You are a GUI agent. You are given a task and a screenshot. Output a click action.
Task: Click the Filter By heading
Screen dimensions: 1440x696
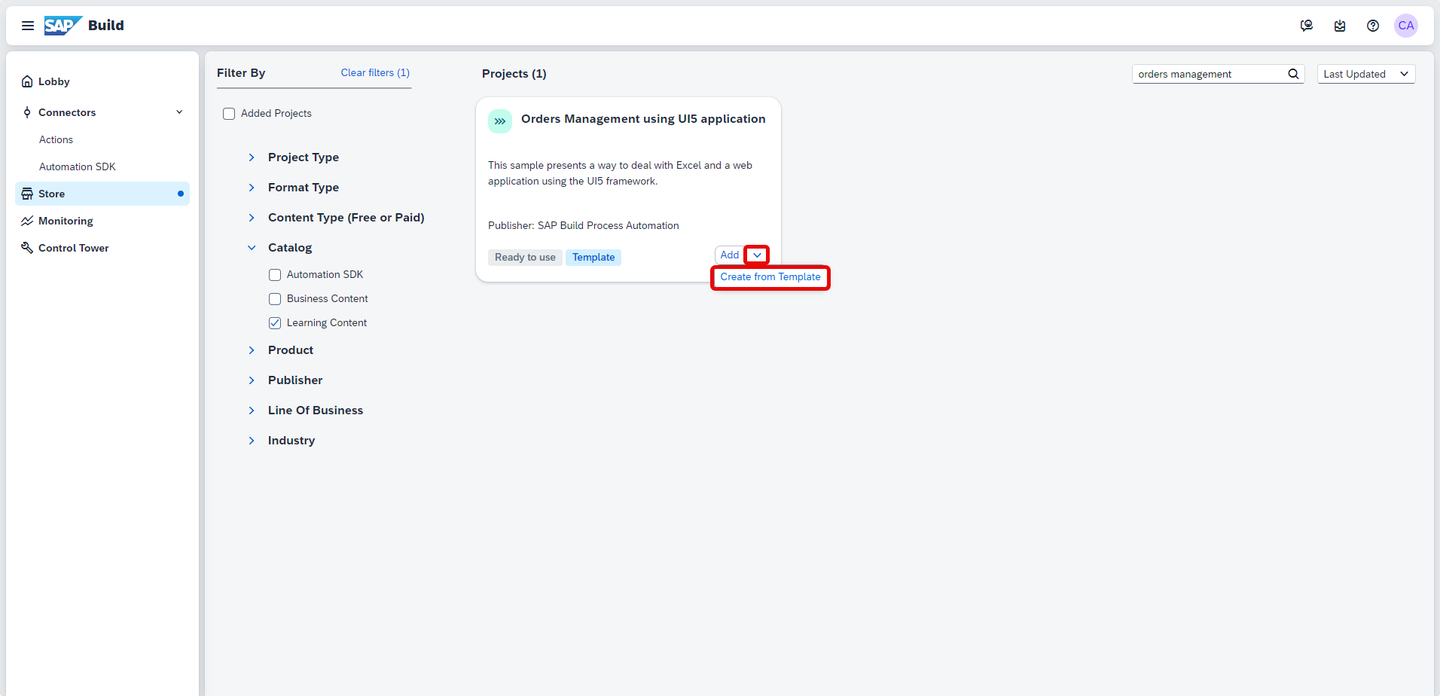coord(241,73)
